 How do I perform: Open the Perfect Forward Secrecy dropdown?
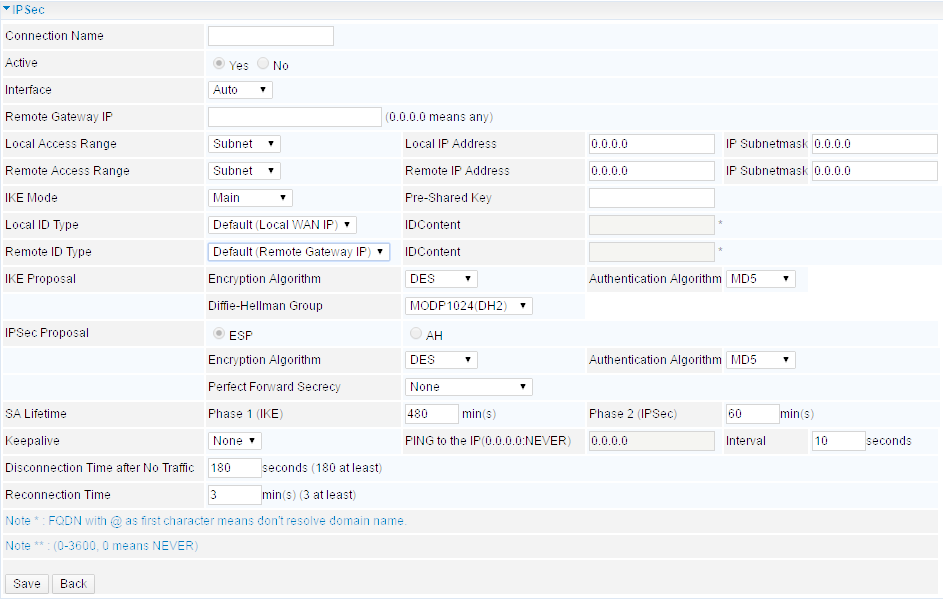coord(468,387)
